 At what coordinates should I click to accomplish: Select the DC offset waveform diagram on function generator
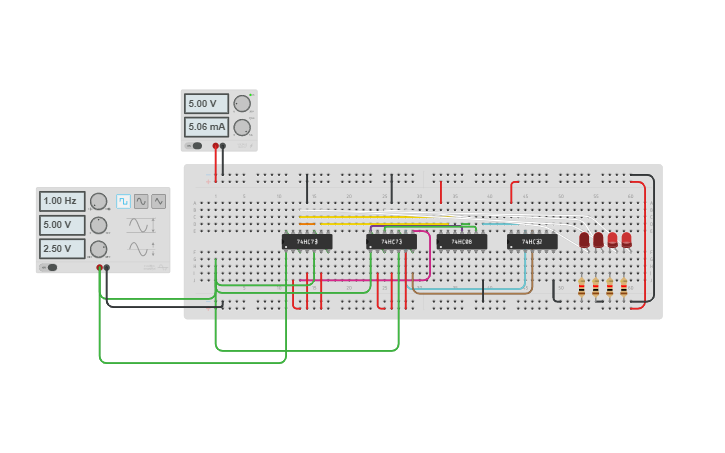[141, 249]
